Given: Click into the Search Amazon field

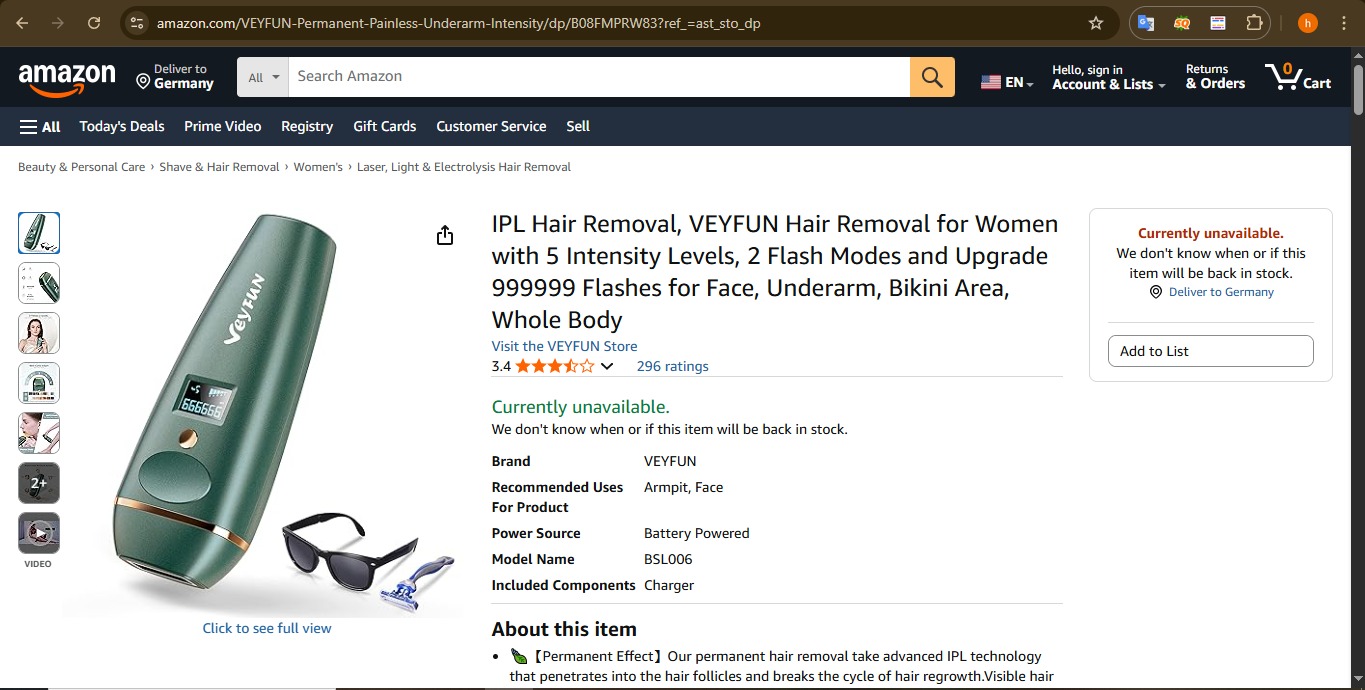Looking at the screenshot, I should coord(599,77).
